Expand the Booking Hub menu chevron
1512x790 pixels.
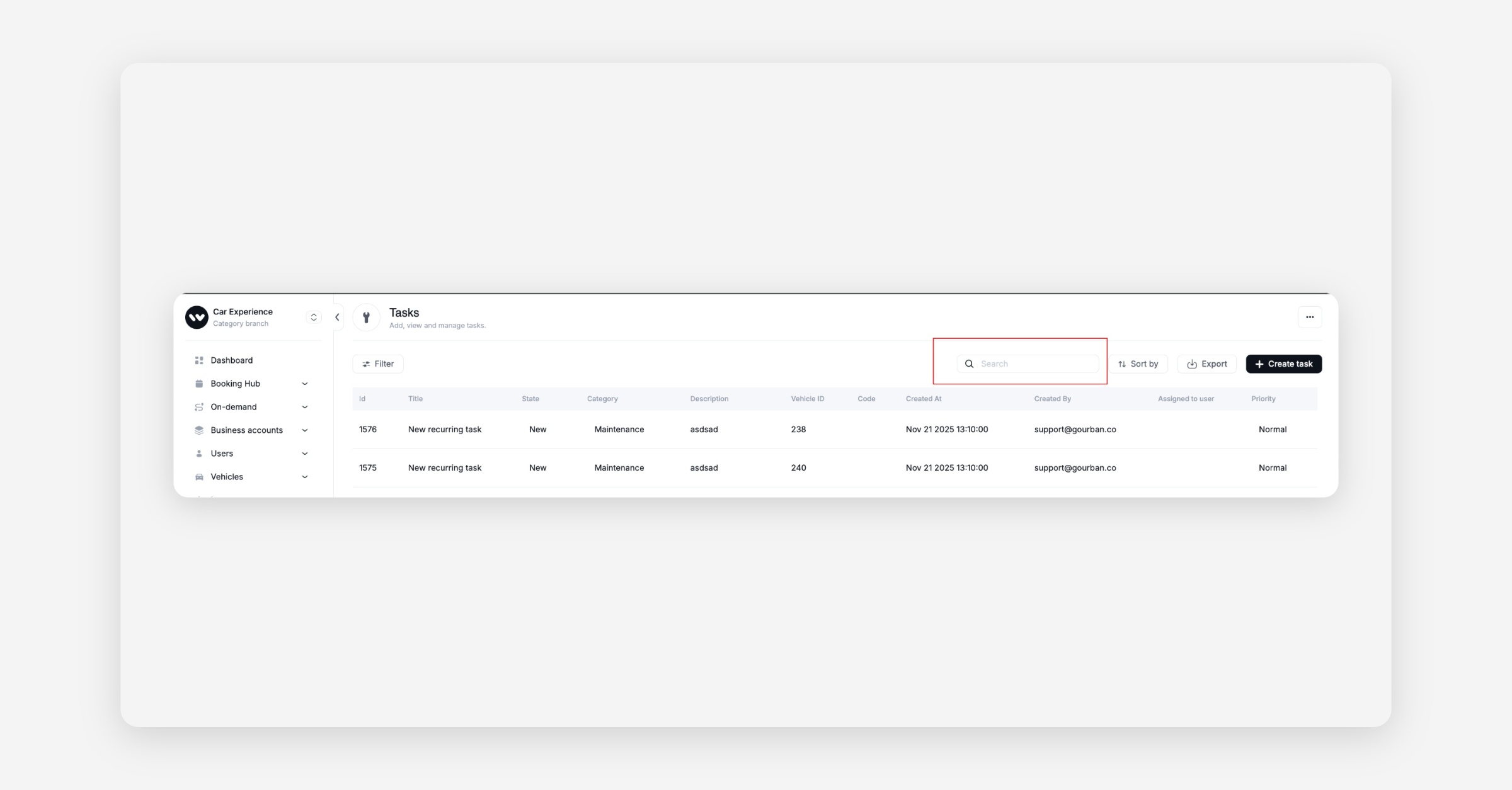(305, 384)
